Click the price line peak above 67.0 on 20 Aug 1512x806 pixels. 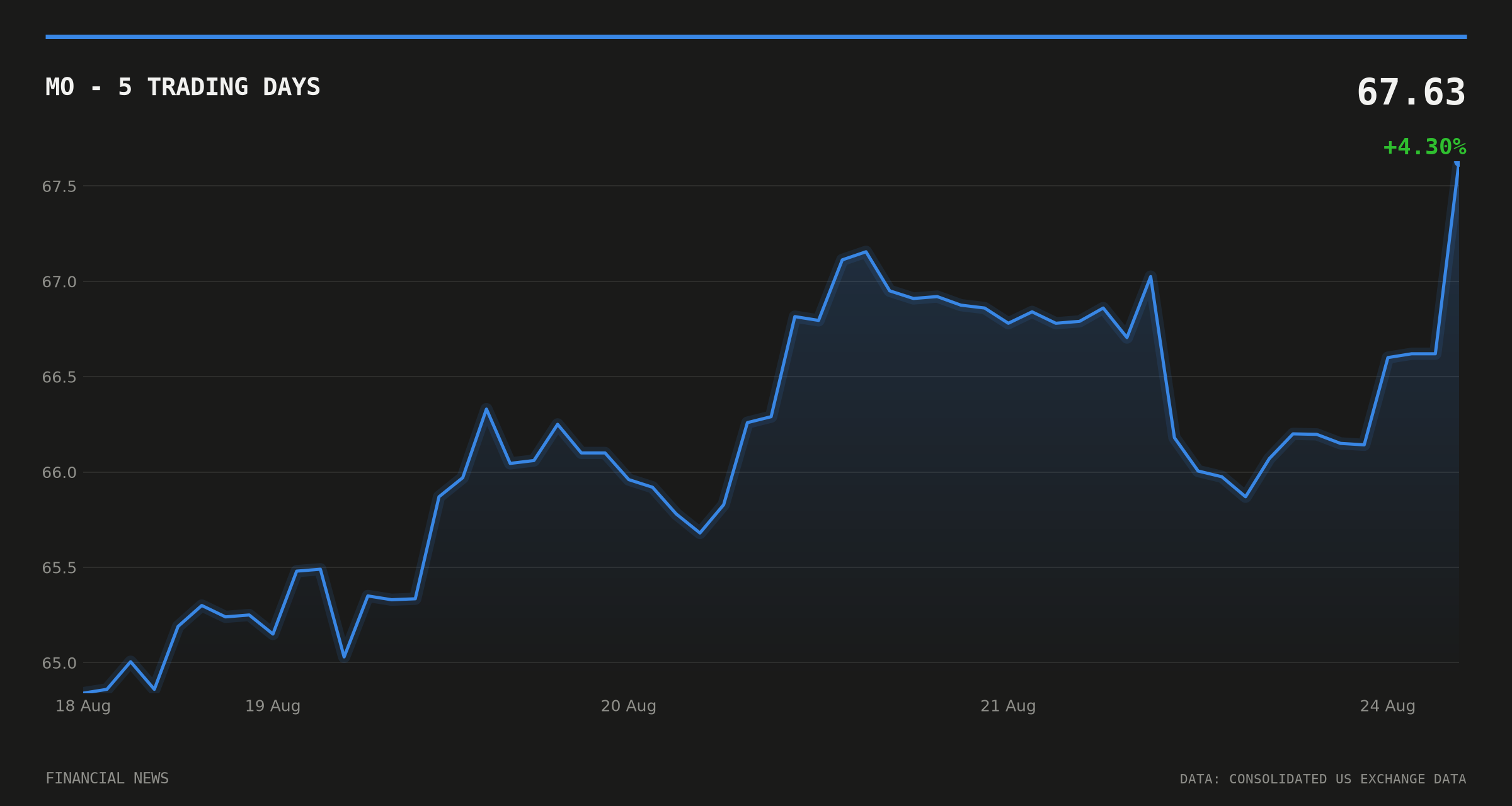(866, 251)
